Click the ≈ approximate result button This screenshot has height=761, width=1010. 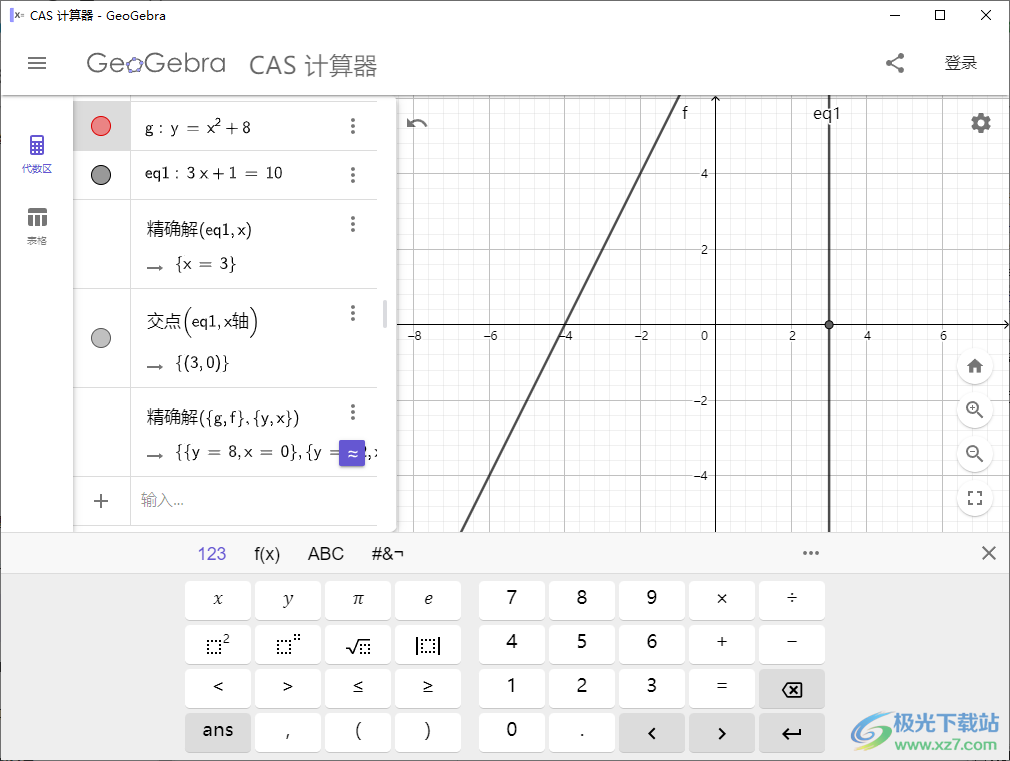click(351, 452)
